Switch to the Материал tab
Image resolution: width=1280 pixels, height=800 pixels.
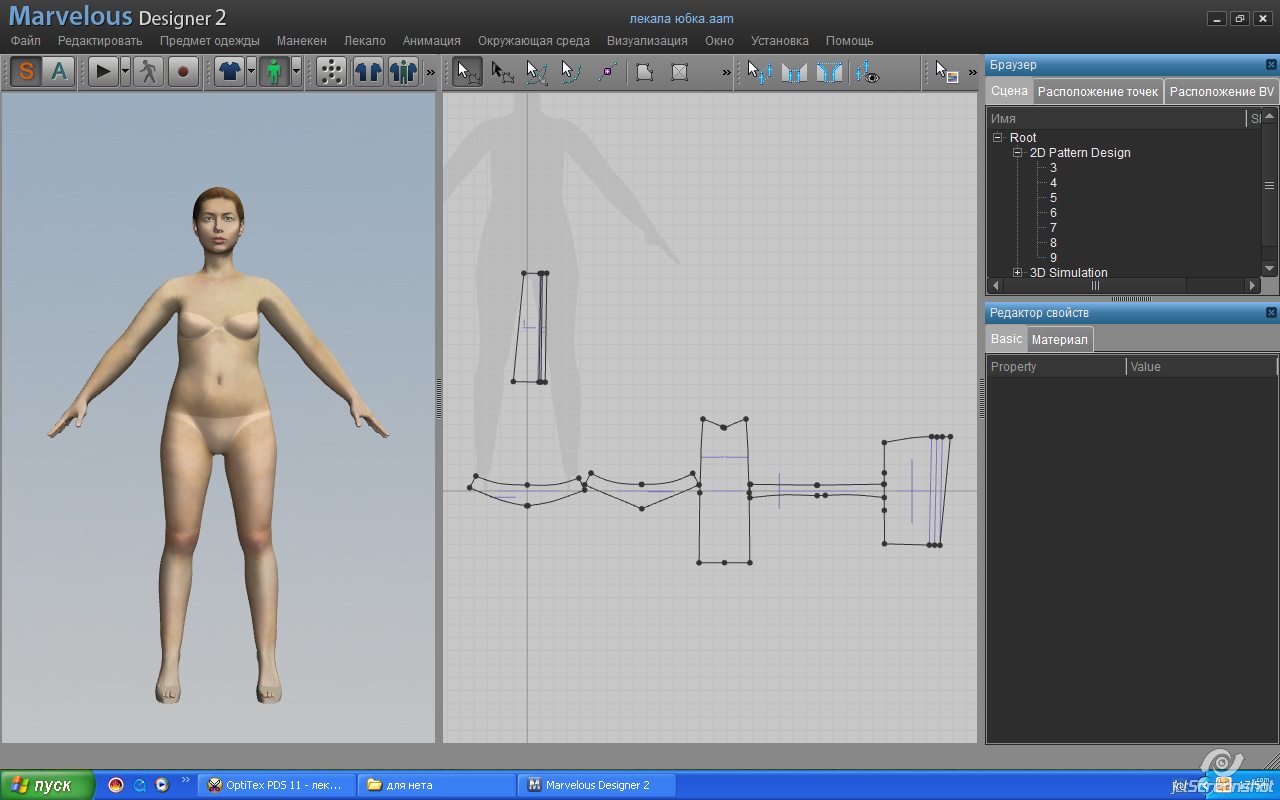1059,340
